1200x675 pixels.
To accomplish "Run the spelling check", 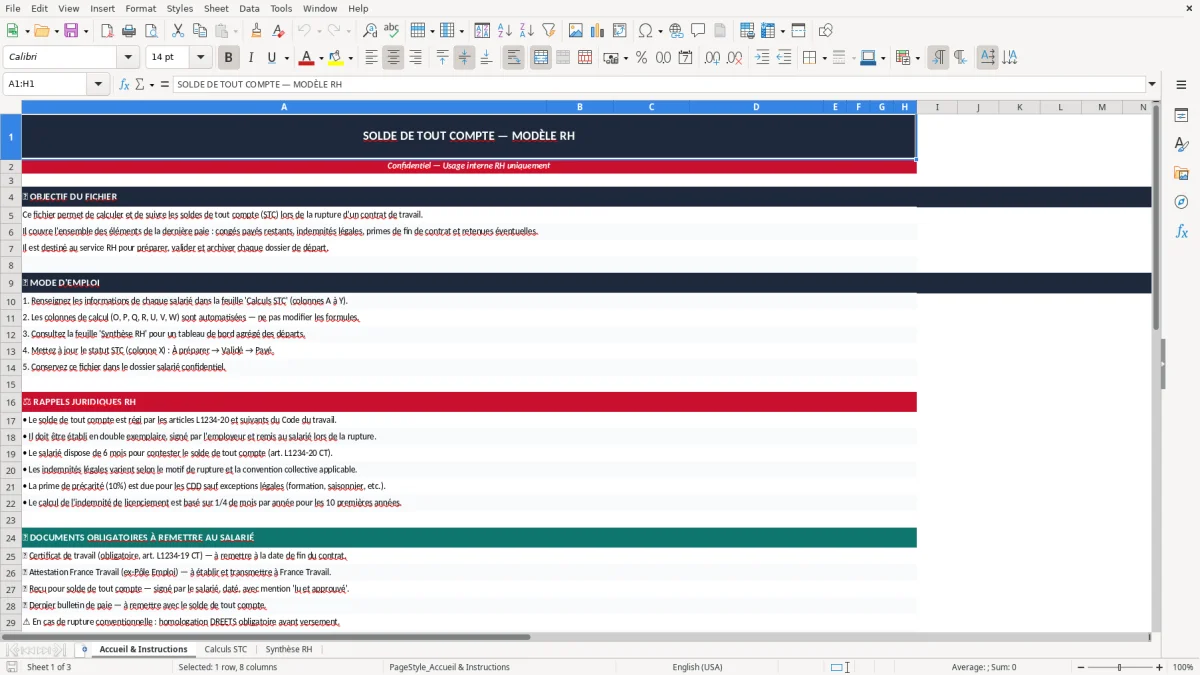I will (392, 31).
